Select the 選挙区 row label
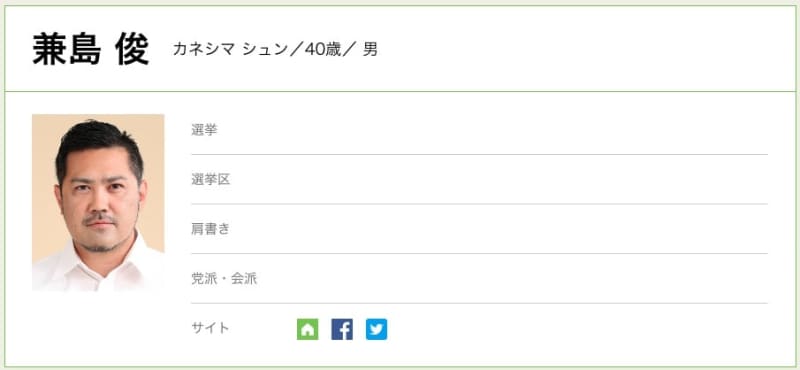 click(211, 180)
